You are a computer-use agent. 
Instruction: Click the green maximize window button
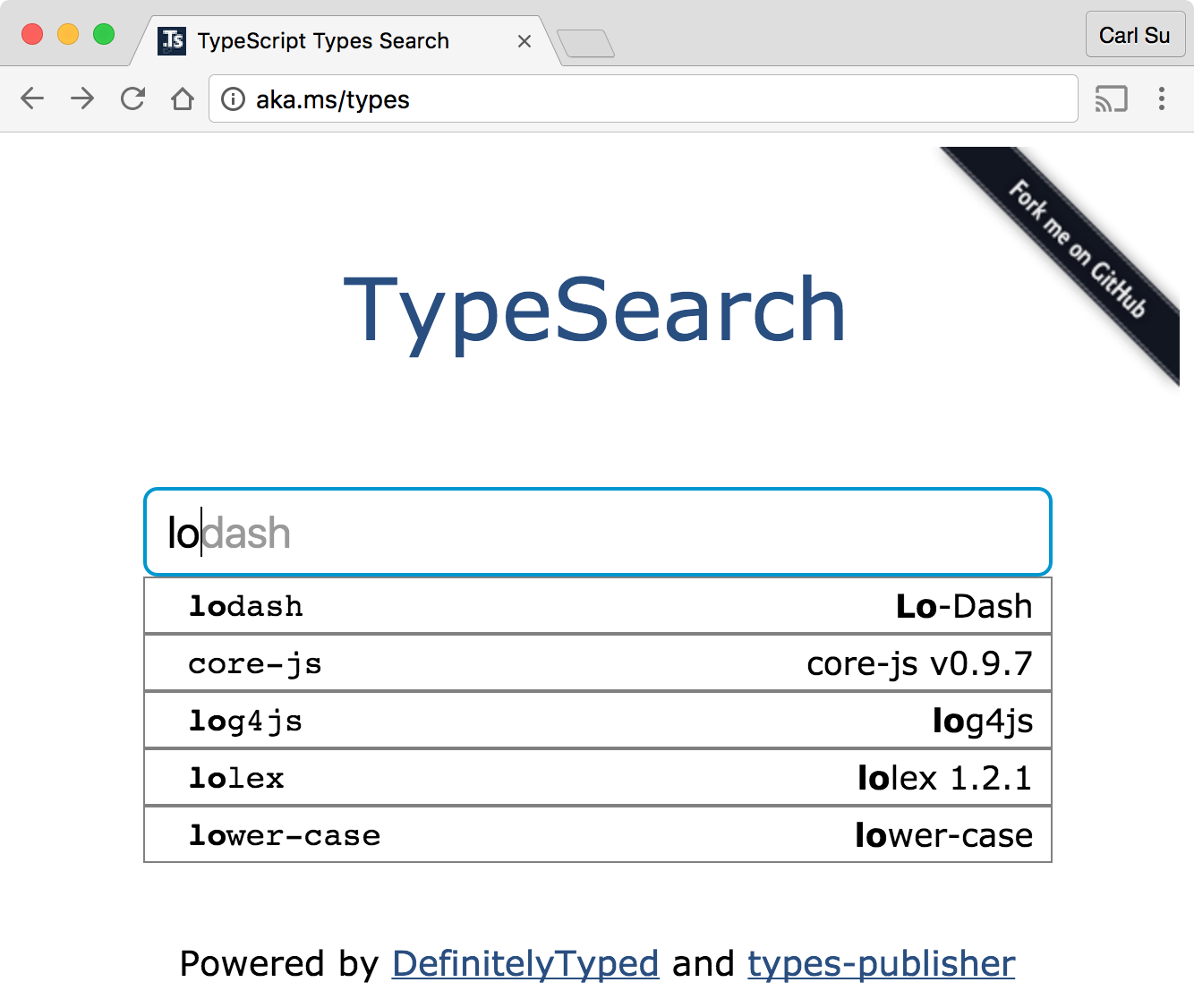coord(104,34)
